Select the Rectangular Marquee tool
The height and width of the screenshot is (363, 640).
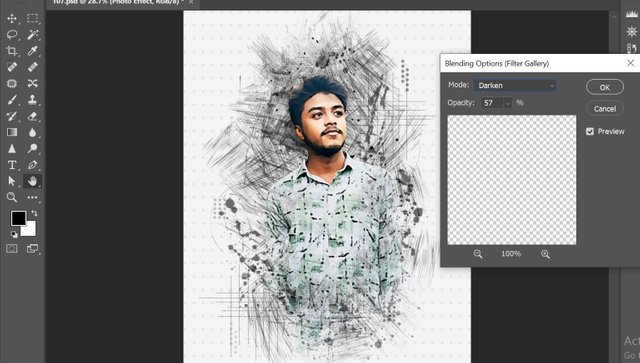coord(33,18)
